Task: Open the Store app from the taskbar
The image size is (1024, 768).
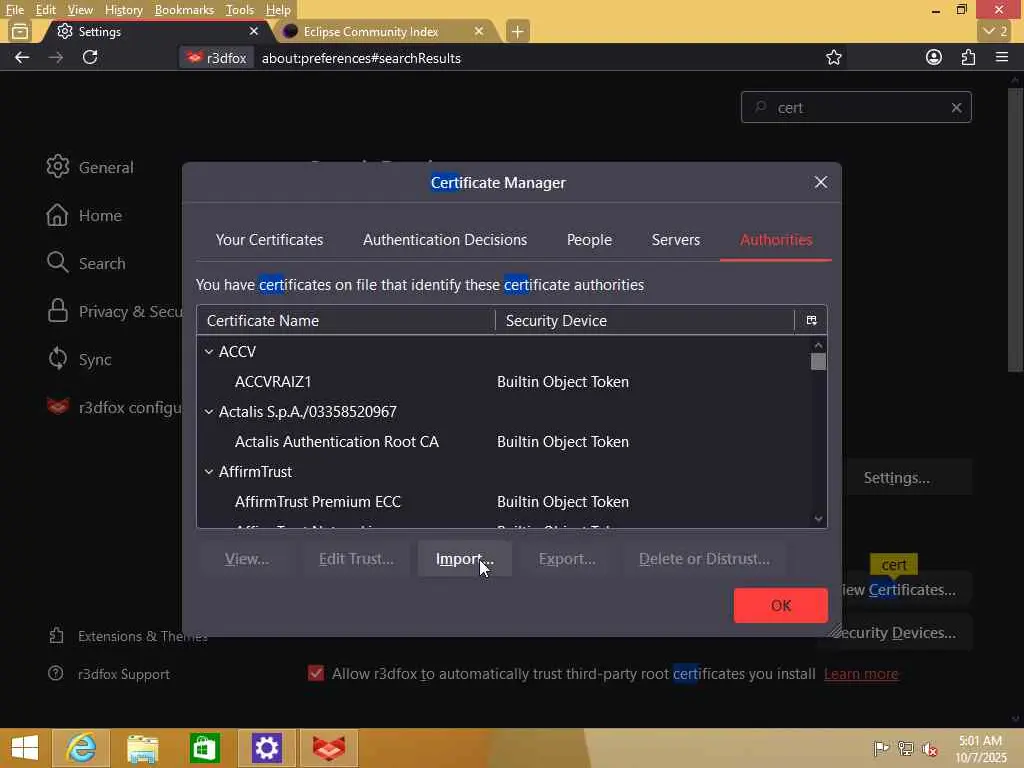Action: 204,748
